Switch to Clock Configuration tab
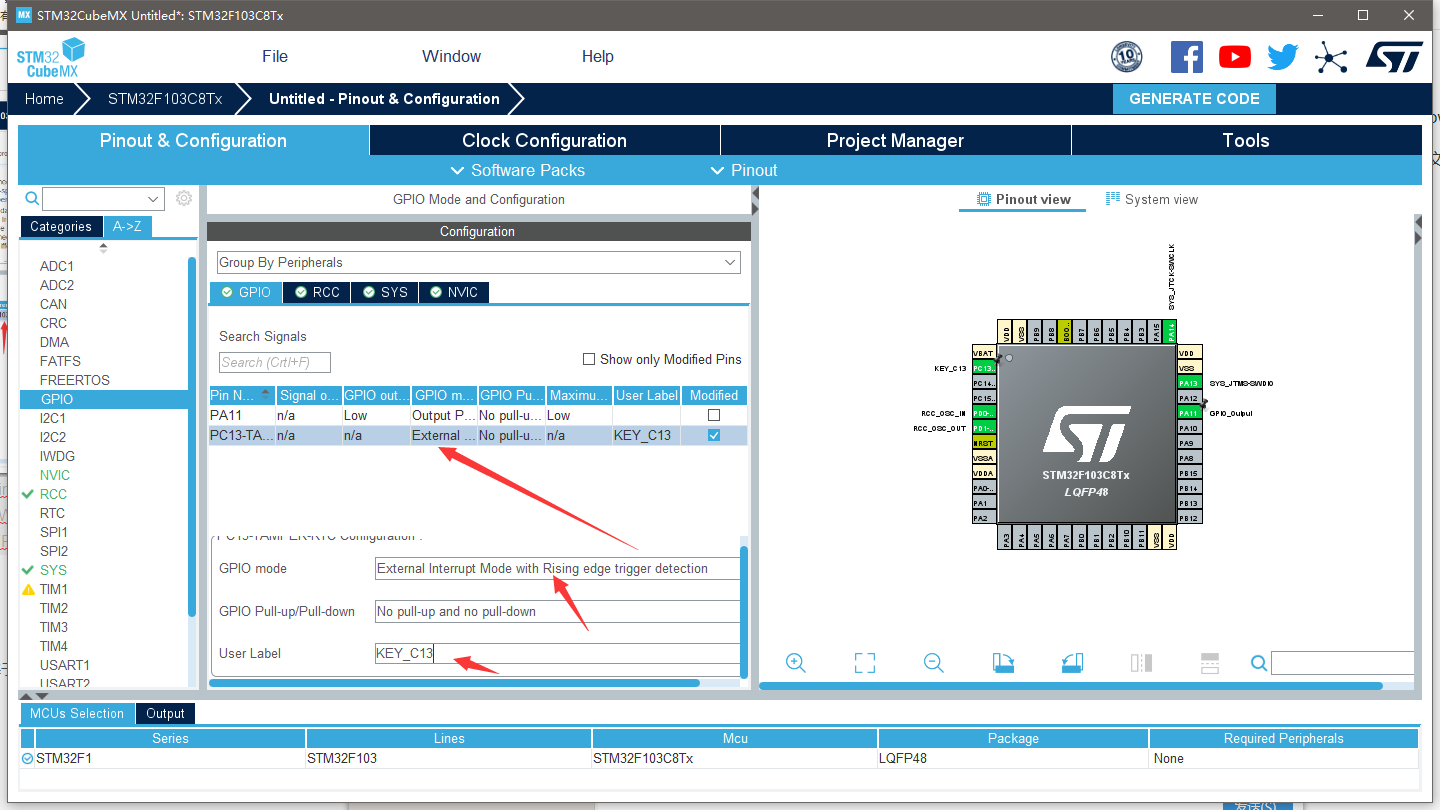The height and width of the screenshot is (810, 1440). click(x=544, y=140)
